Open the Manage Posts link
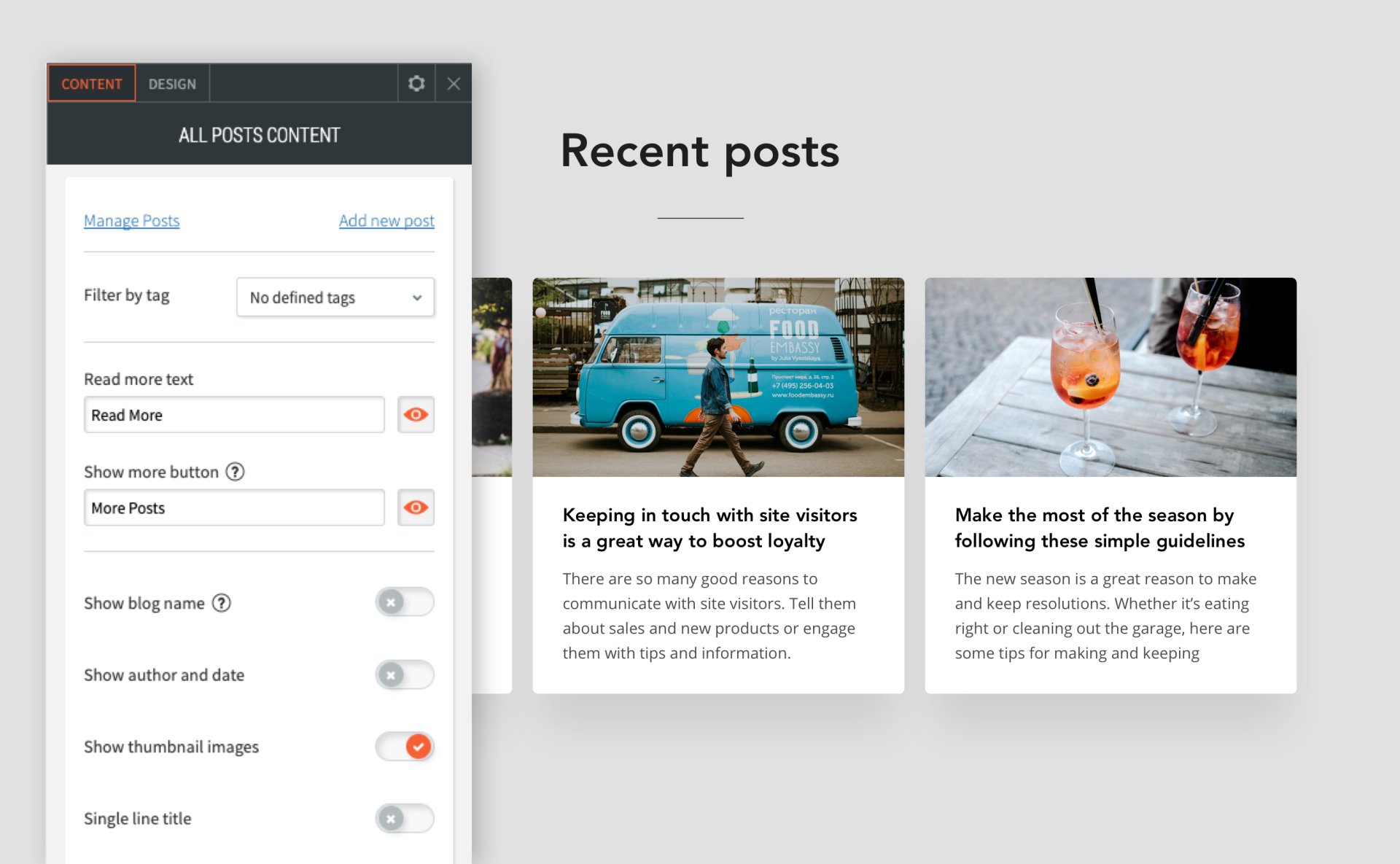1400x864 pixels. coord(131,221)
